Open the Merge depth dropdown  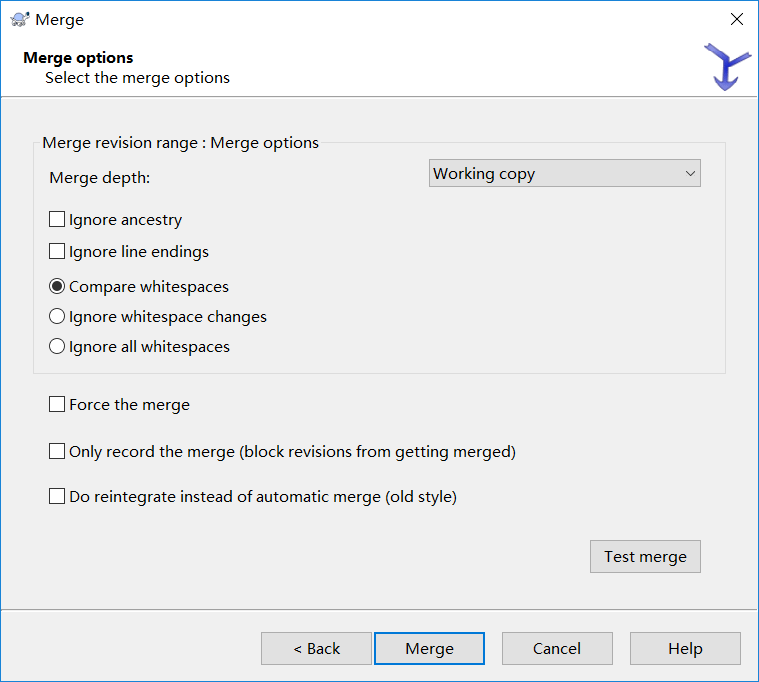click(x=564, y=174)
